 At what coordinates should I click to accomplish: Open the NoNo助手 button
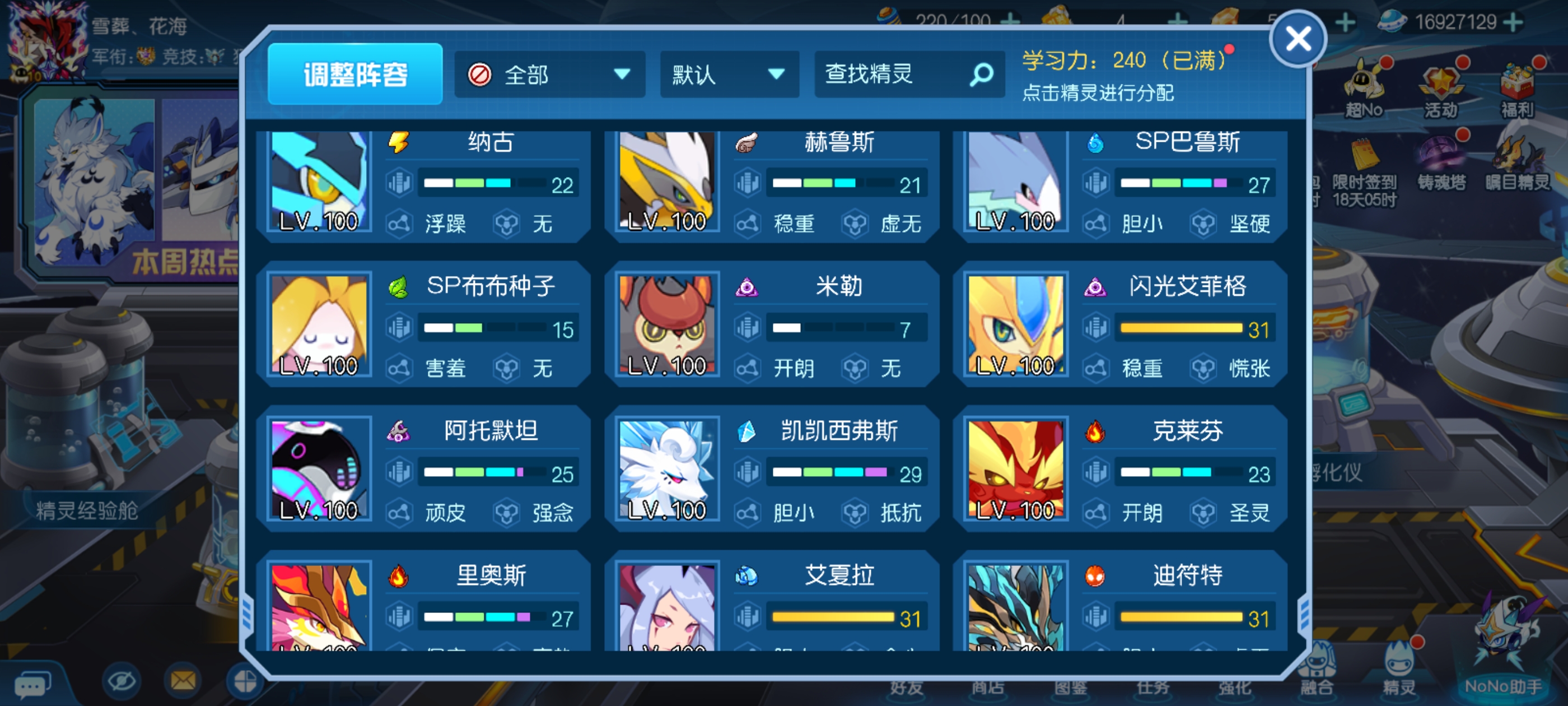(x=1504, y=652)
